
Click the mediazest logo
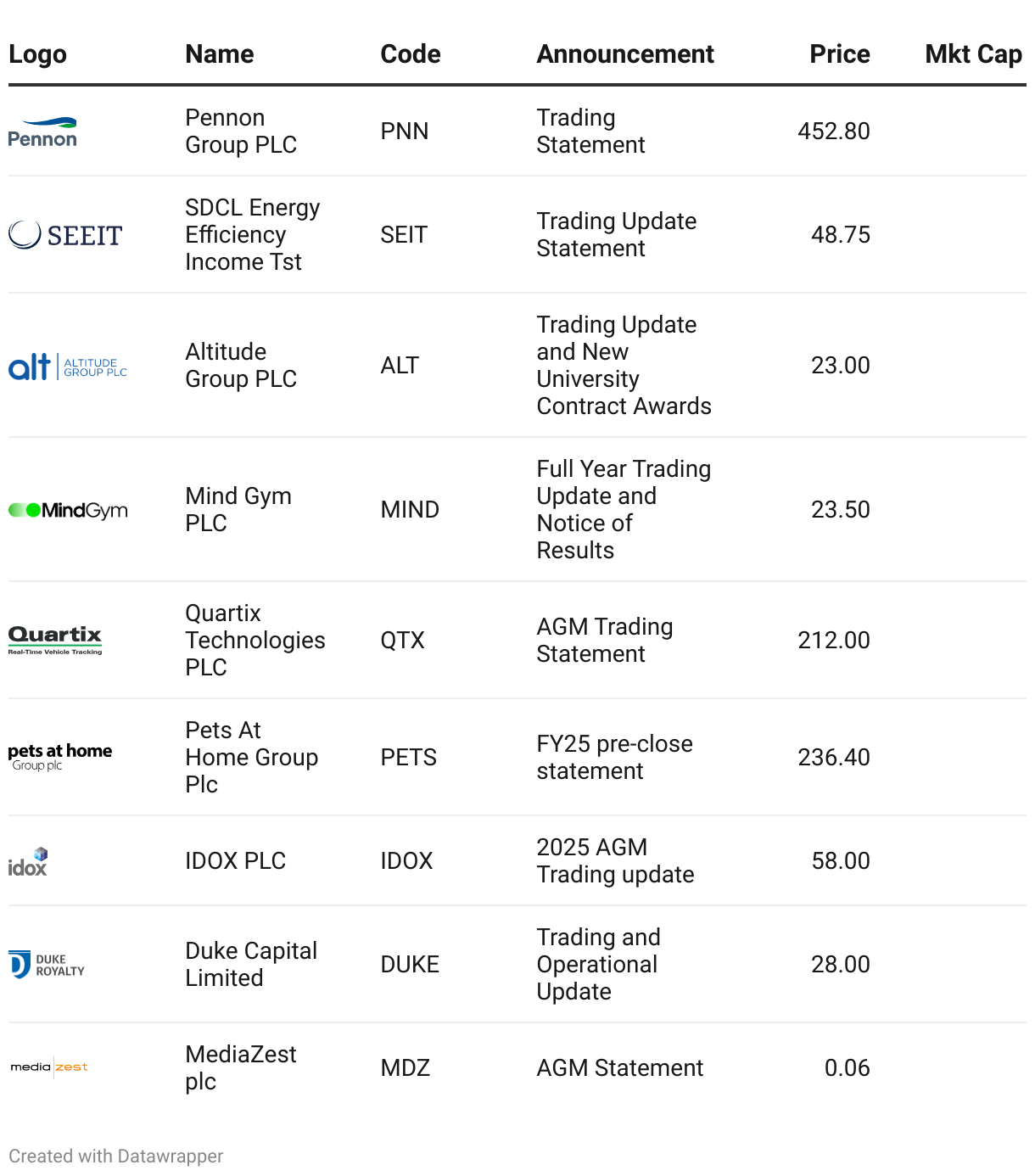point(49,1067)
